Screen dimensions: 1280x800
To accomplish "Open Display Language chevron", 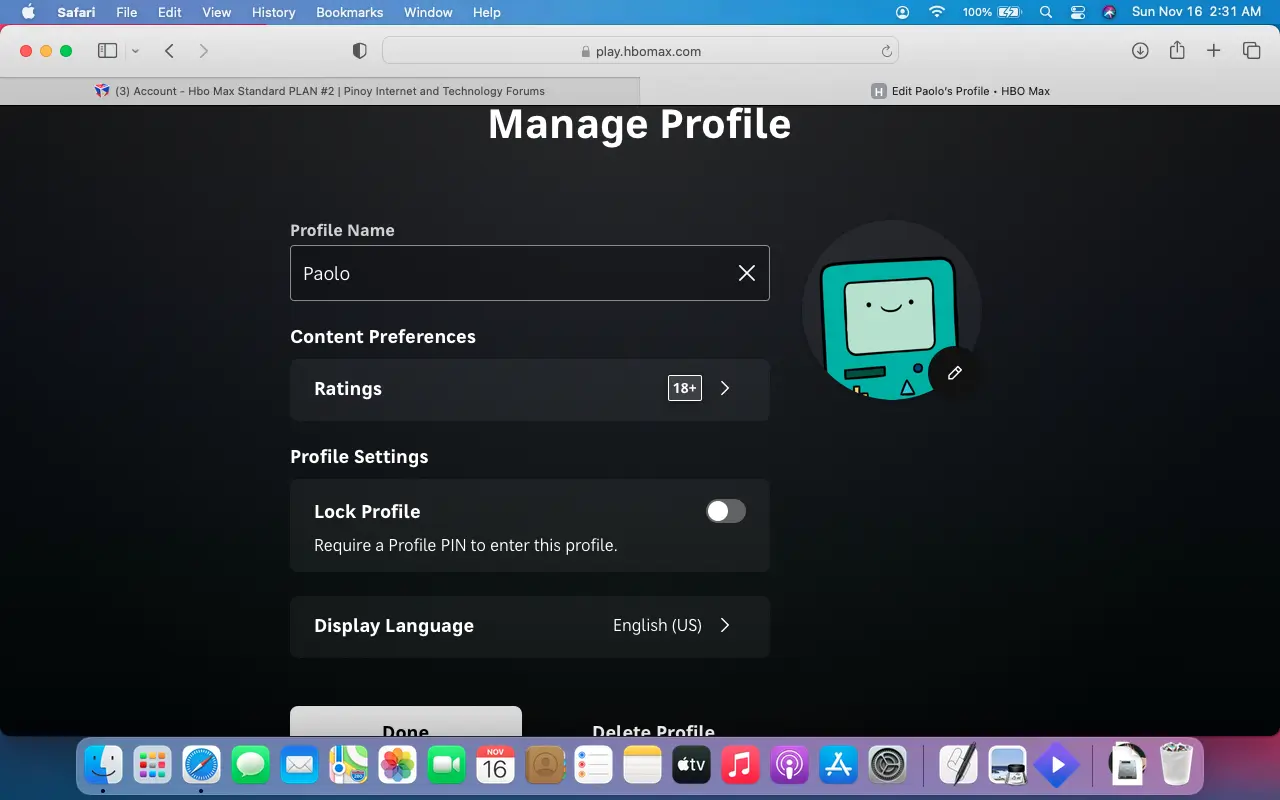I will [x=725, y=625].
